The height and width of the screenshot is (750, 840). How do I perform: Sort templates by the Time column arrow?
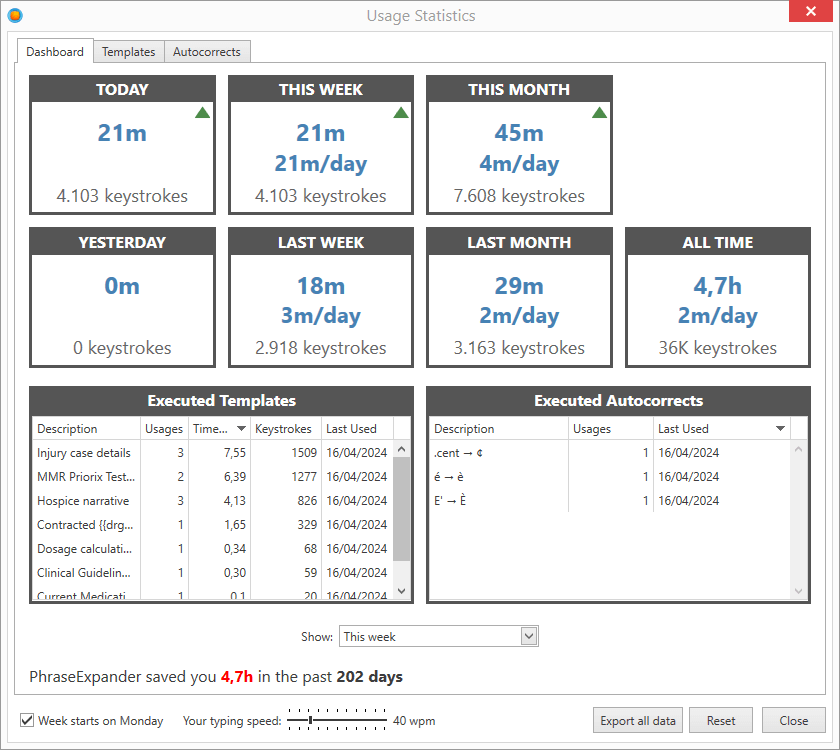[x=241, y=429]
